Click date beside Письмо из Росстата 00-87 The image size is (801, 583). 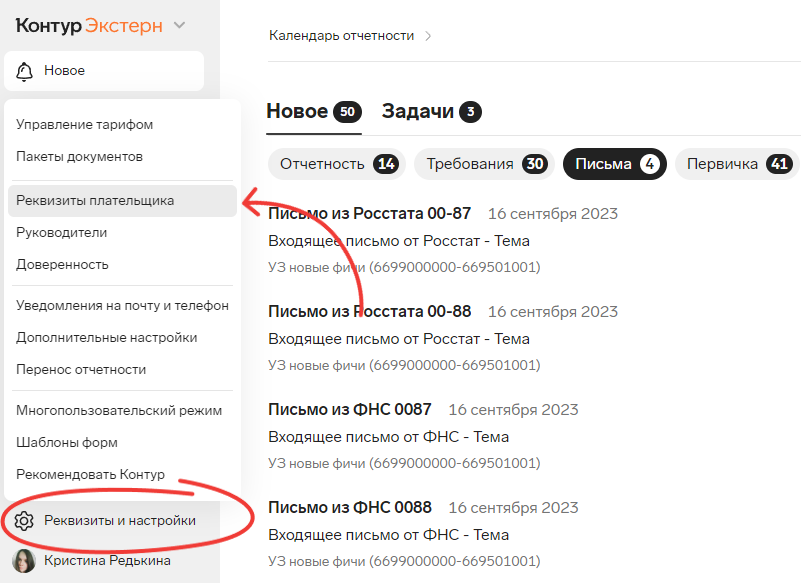553,214
